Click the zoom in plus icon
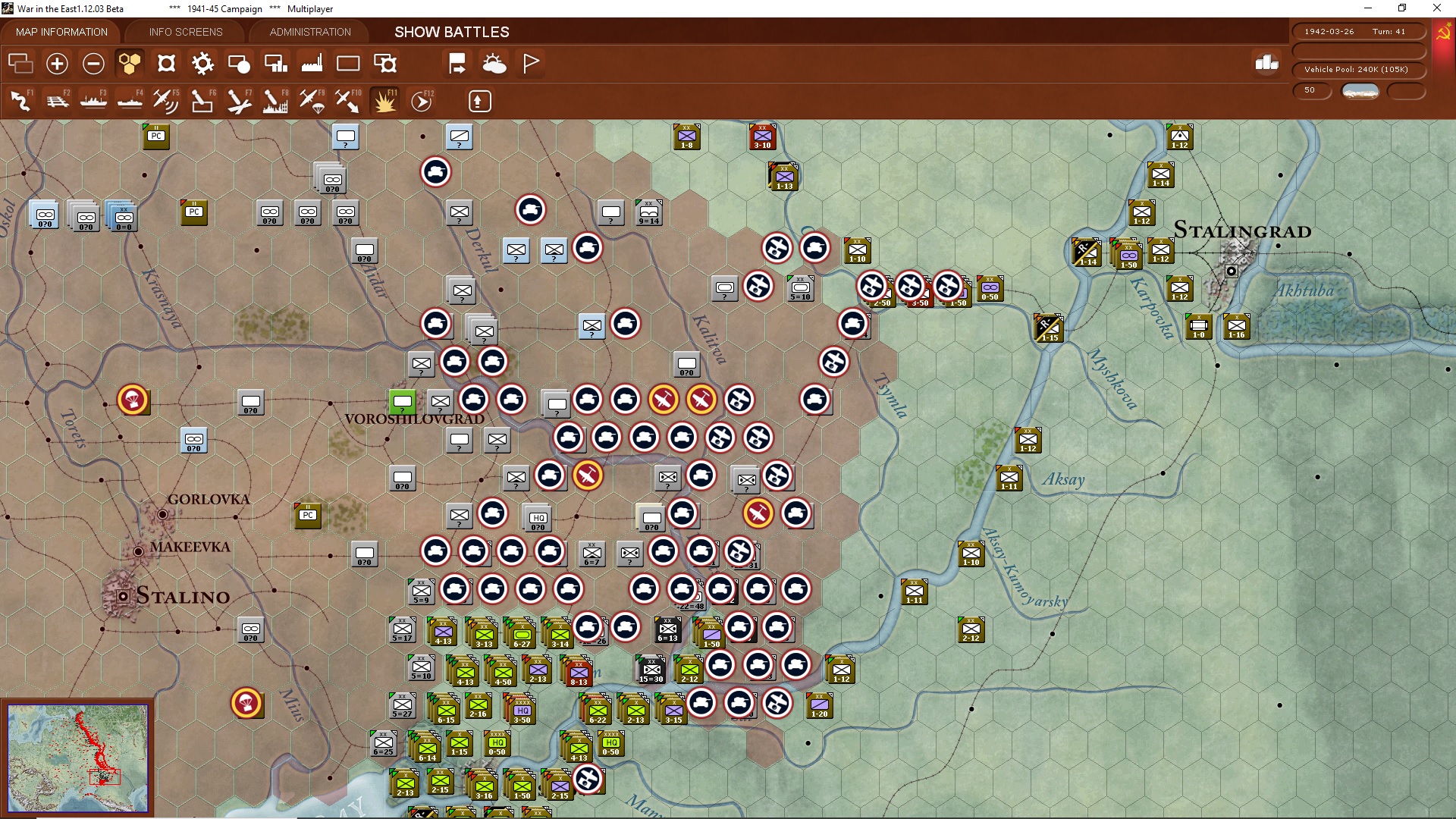The width and height of the screenshot is (1456, 819). point(57,64)
